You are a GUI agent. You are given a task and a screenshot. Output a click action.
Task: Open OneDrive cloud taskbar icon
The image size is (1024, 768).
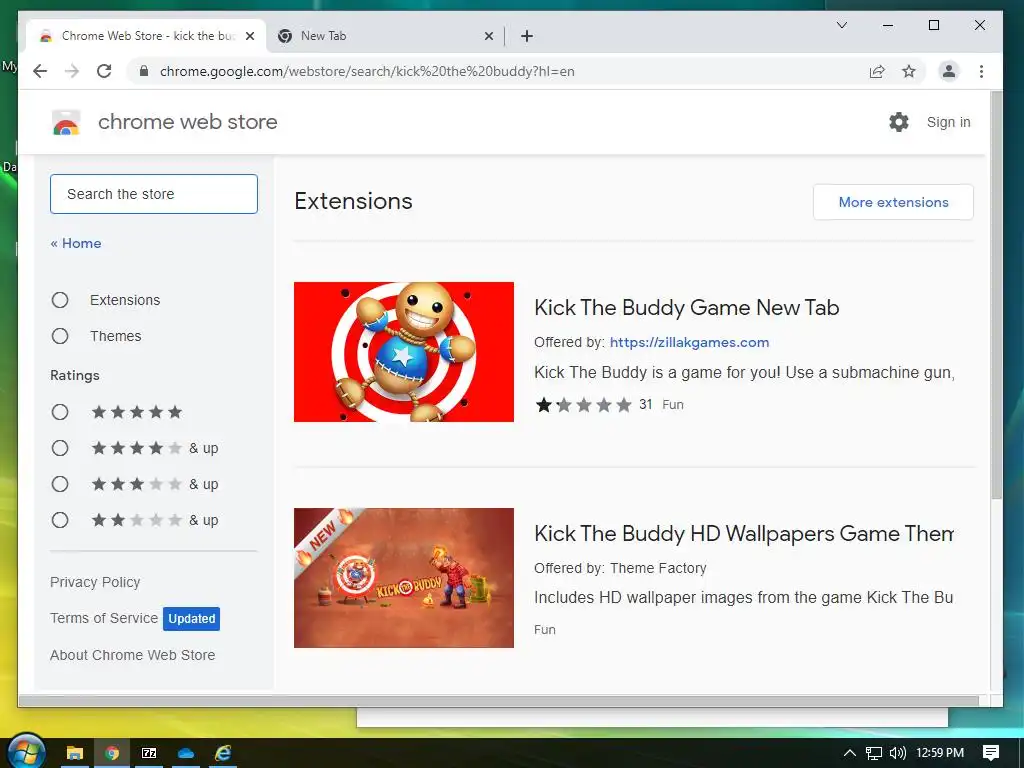(x=186, y=753)
